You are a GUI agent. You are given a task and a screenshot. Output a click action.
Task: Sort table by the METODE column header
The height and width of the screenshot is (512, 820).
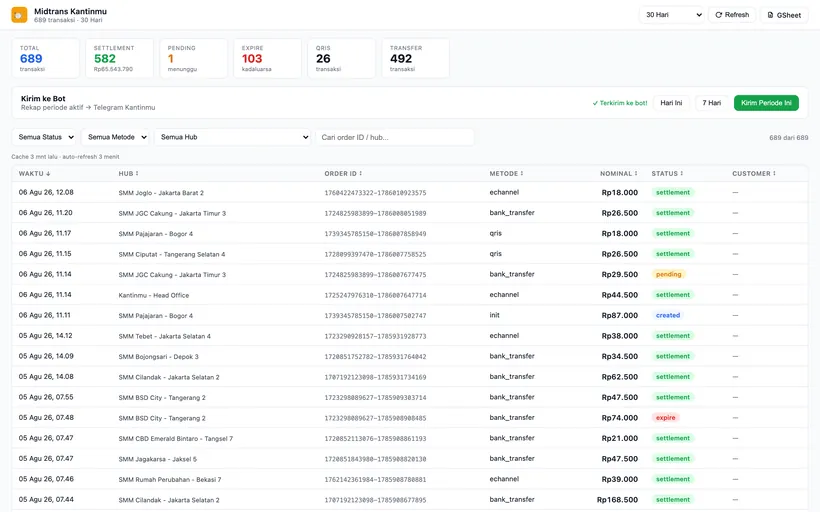(506, 174)
